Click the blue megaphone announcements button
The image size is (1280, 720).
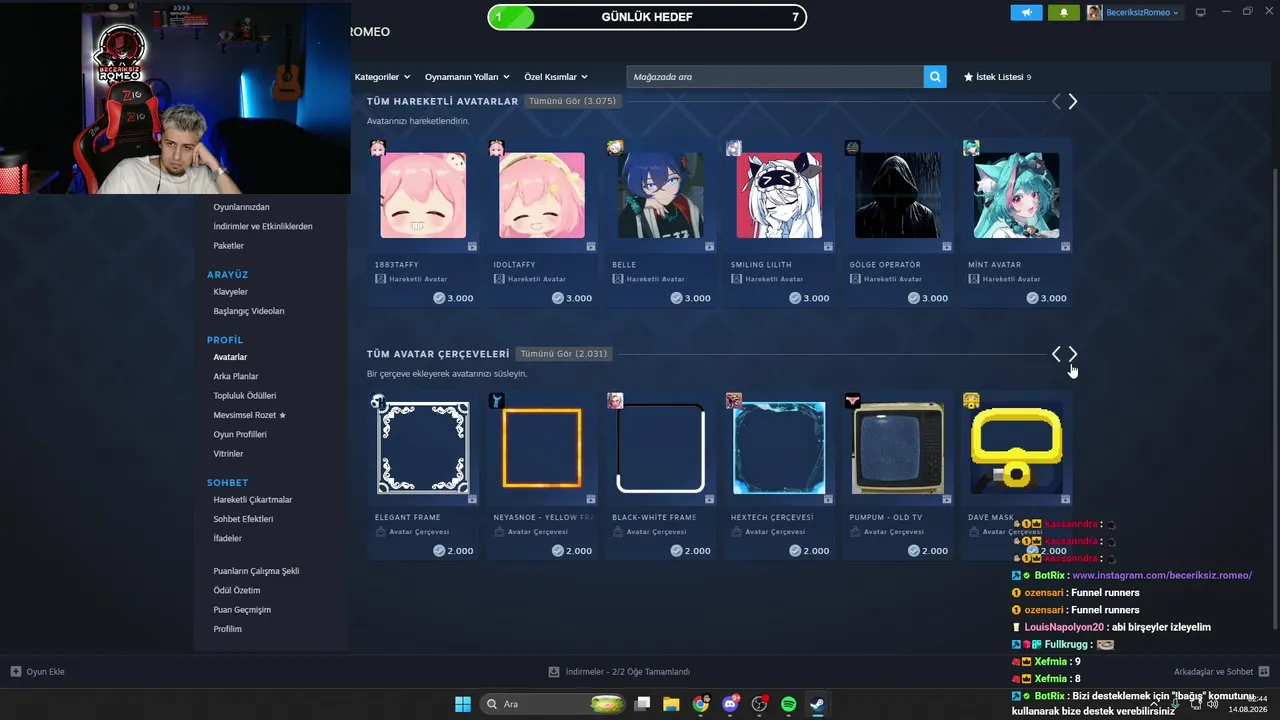(x=1026, y=12)
